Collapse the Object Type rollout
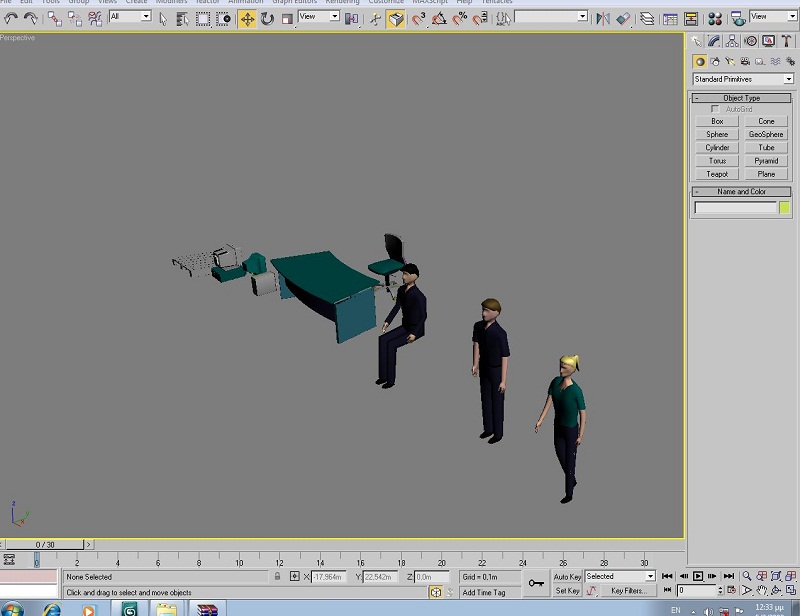Viewport: 800px width, 616px height. [742, 98]
